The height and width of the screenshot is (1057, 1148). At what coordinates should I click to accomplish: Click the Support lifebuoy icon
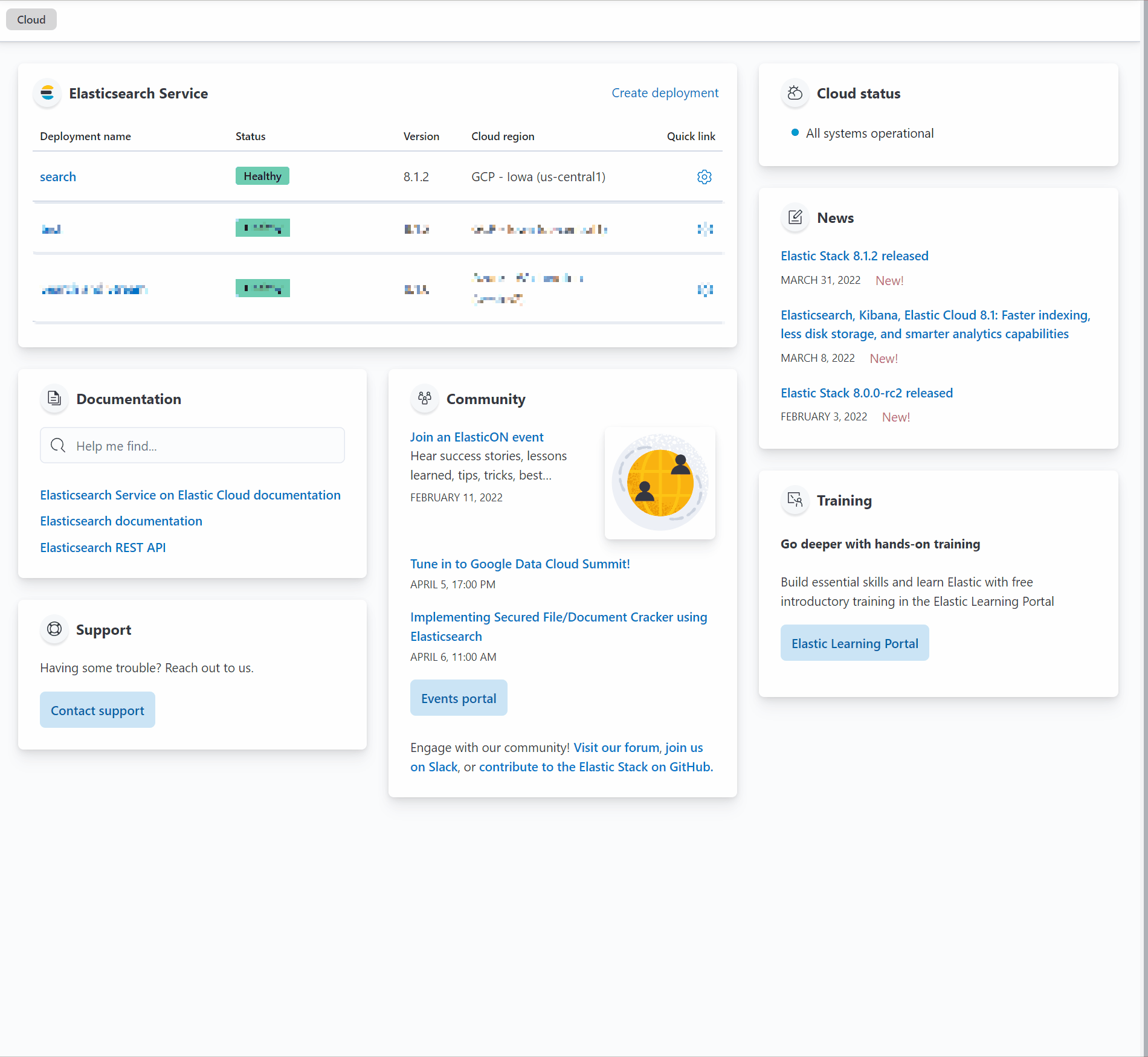(x=54, y=629)
